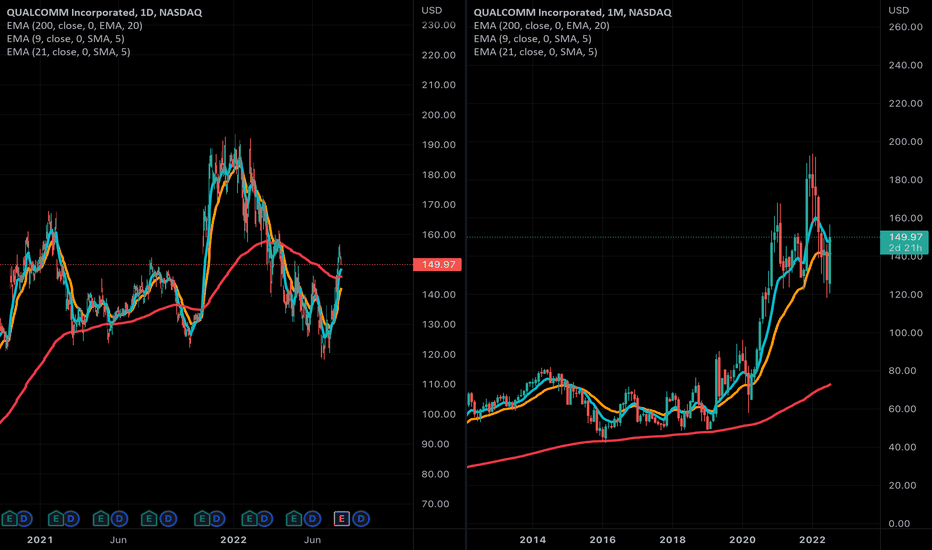Click the 230.00 level on daily price axis
Viewport: 932px width, 550px height.
pos(439,25)
